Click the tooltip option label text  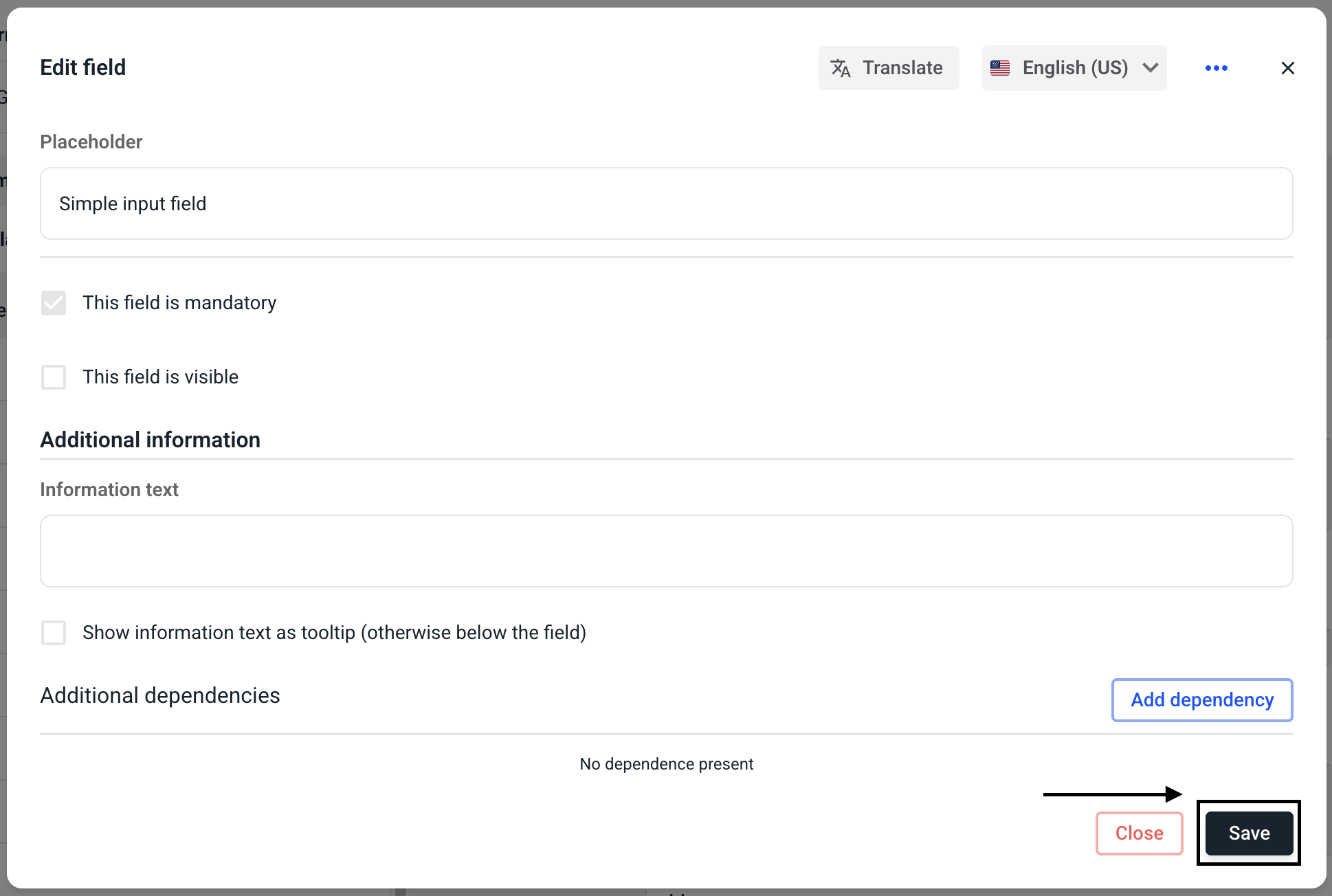(x=334, y=633)
